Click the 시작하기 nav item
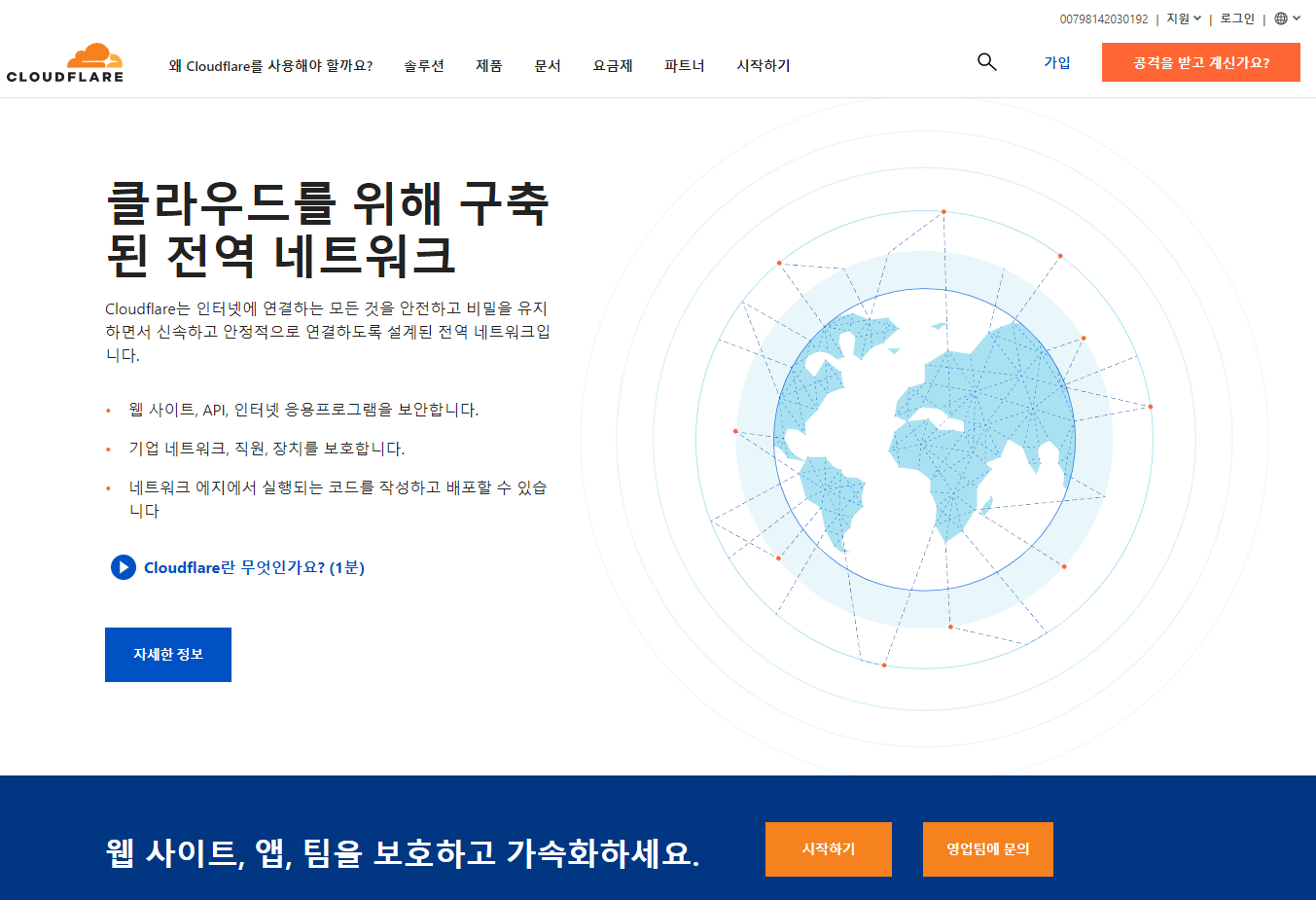The height and width of the screenshot is (900, 1316). (x=764, y=66)
